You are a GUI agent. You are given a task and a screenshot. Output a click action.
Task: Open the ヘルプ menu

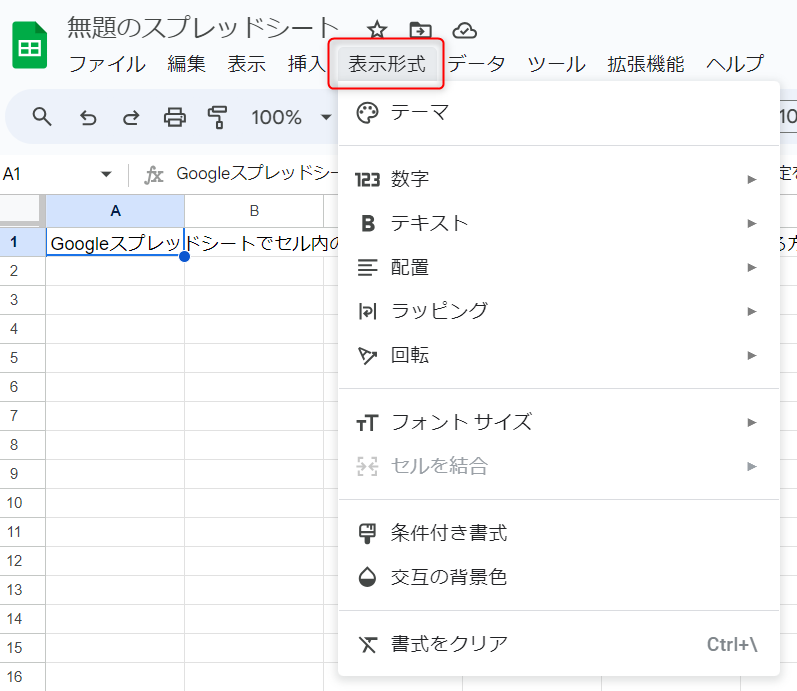click(735, 64)
